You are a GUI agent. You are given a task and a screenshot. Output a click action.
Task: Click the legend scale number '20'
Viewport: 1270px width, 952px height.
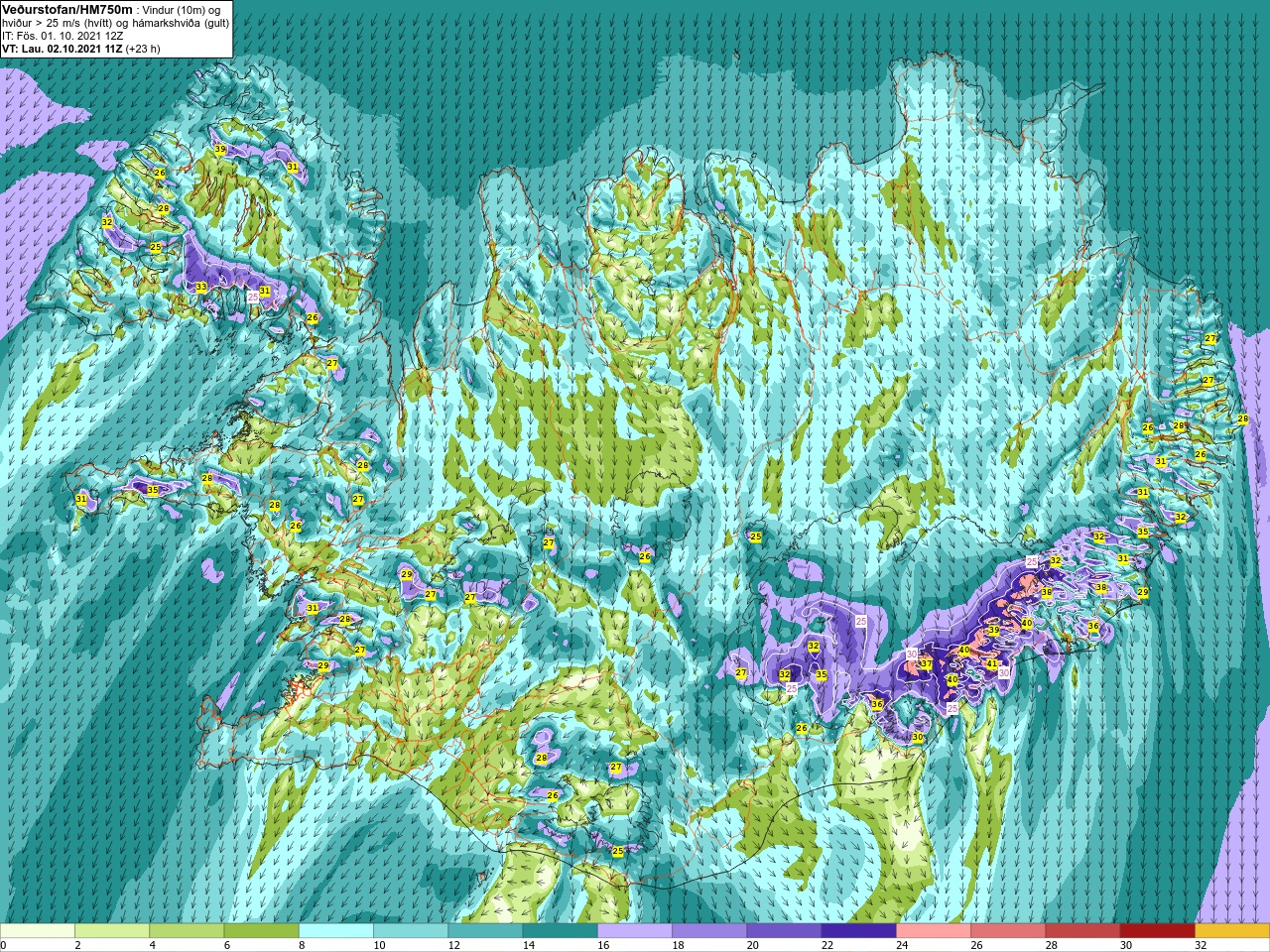point(753,945)
